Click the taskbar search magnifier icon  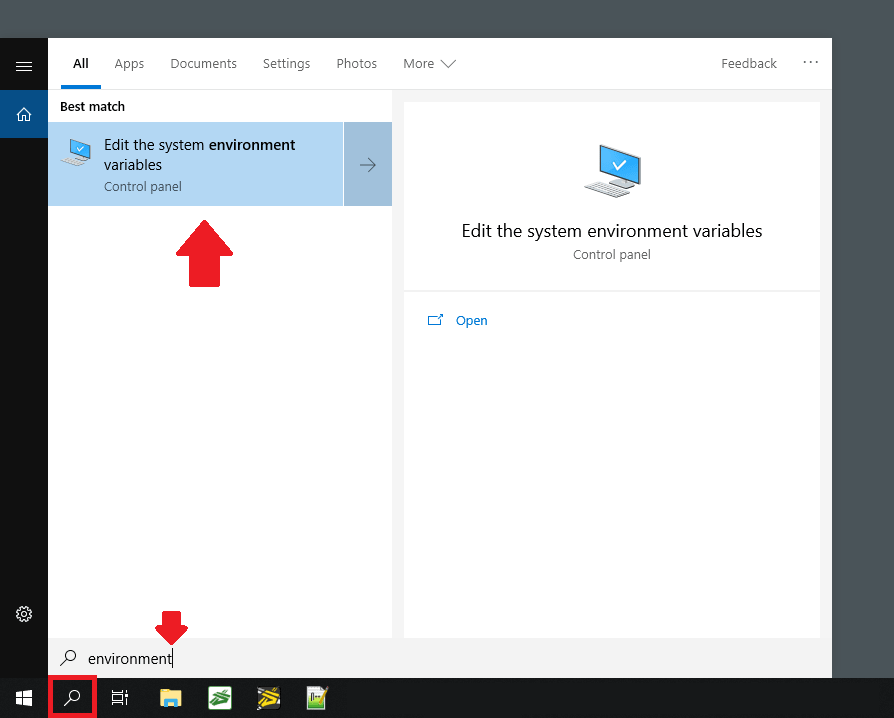point(72,697)
